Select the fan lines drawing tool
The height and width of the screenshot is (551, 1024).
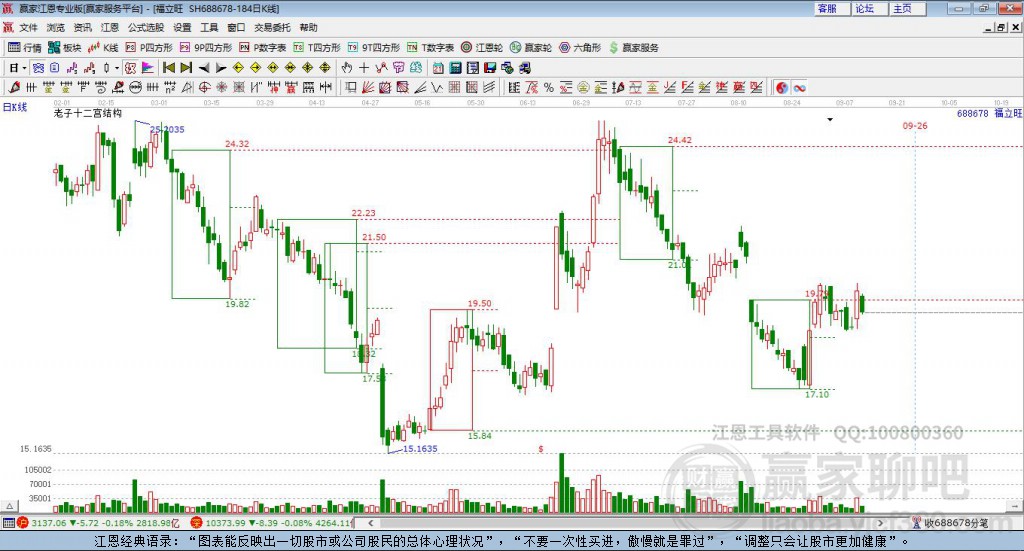(367, 87)
